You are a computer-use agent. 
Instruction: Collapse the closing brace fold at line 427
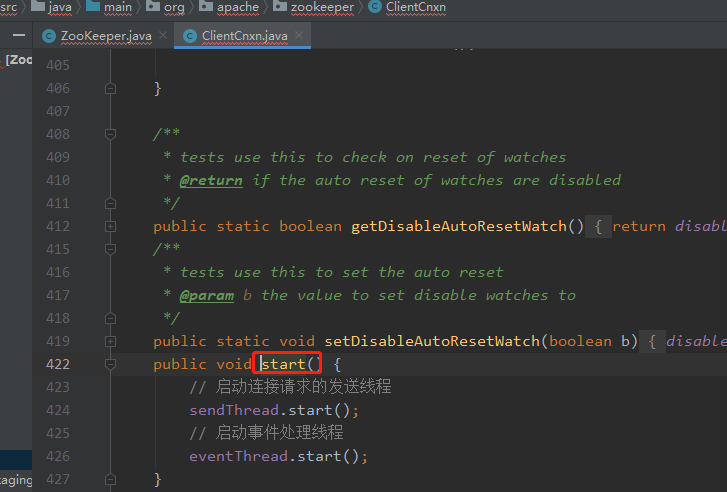[x=110, y=479]
